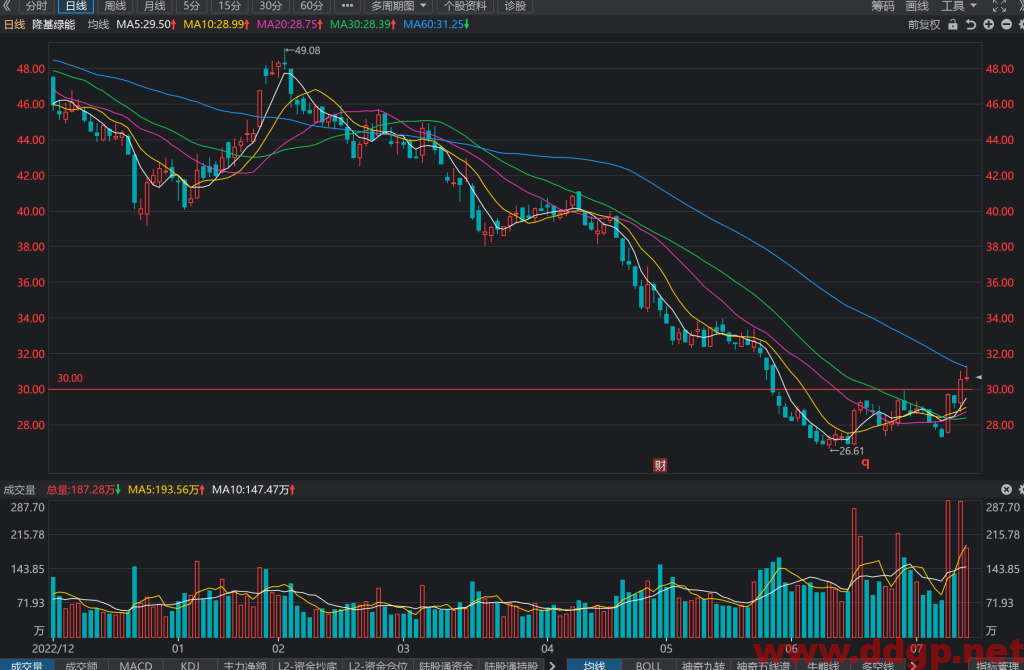Viewport: 1024px width, 670px height.
Task: Select the KDJ indicator tab
Action: (x=190, y=665)
